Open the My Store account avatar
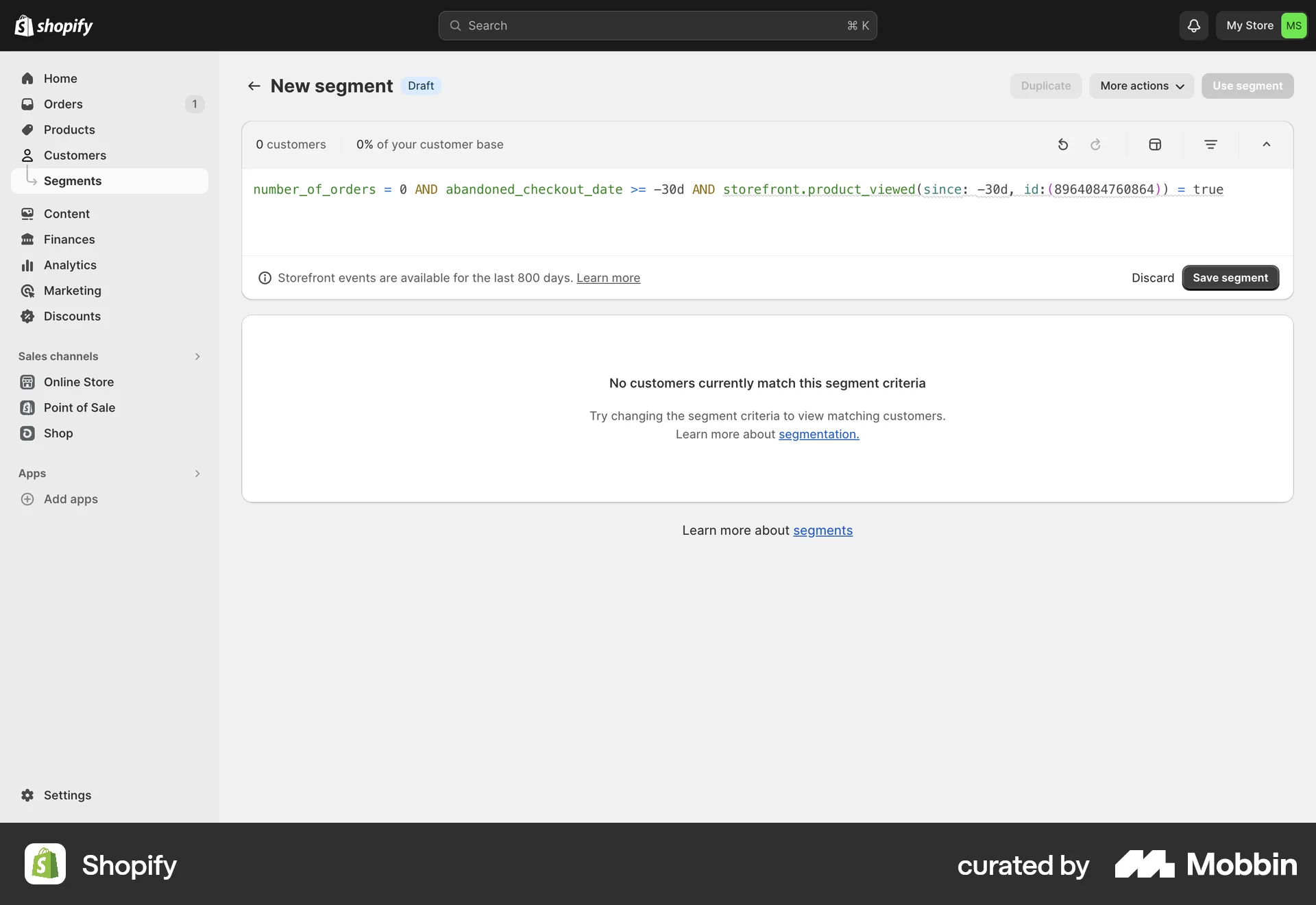This screenshot has width=1316, height=905. coord(1295,25)
